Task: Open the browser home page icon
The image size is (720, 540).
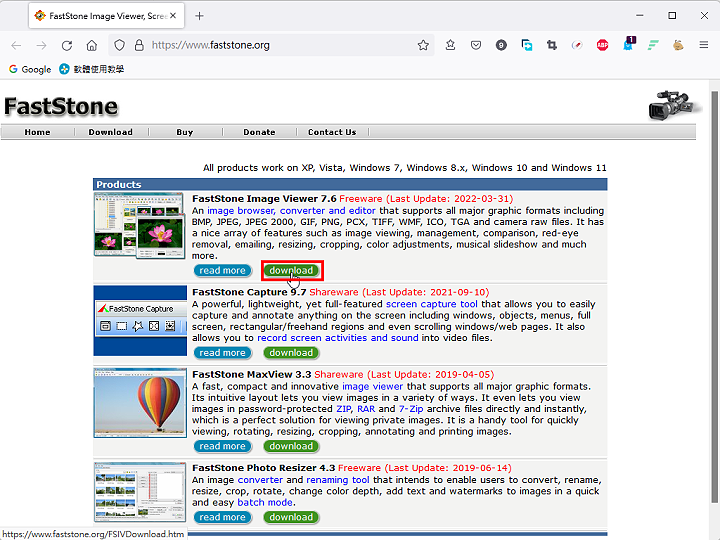Action: tap(92, 45)
